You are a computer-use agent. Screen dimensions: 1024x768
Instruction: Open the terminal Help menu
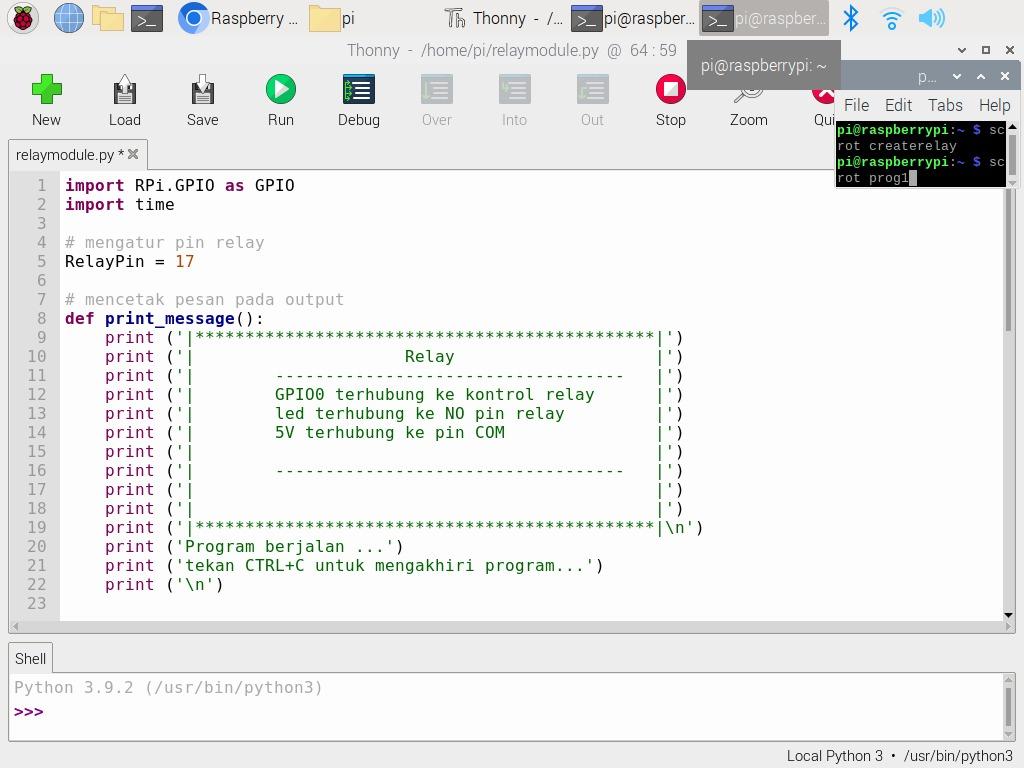pos(994,105)
